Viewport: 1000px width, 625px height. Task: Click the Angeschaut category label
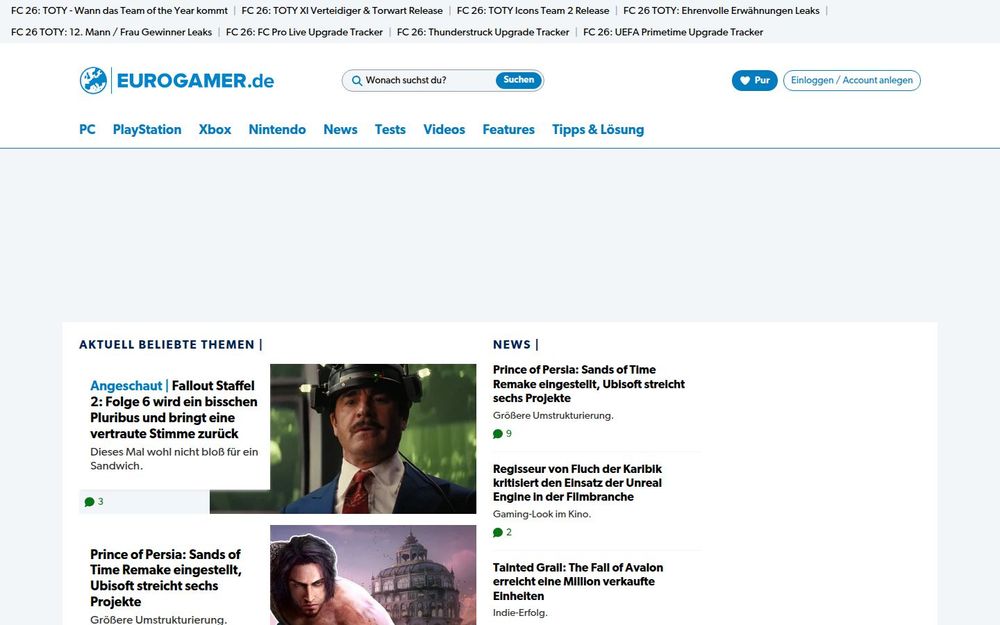click(126, 386)
